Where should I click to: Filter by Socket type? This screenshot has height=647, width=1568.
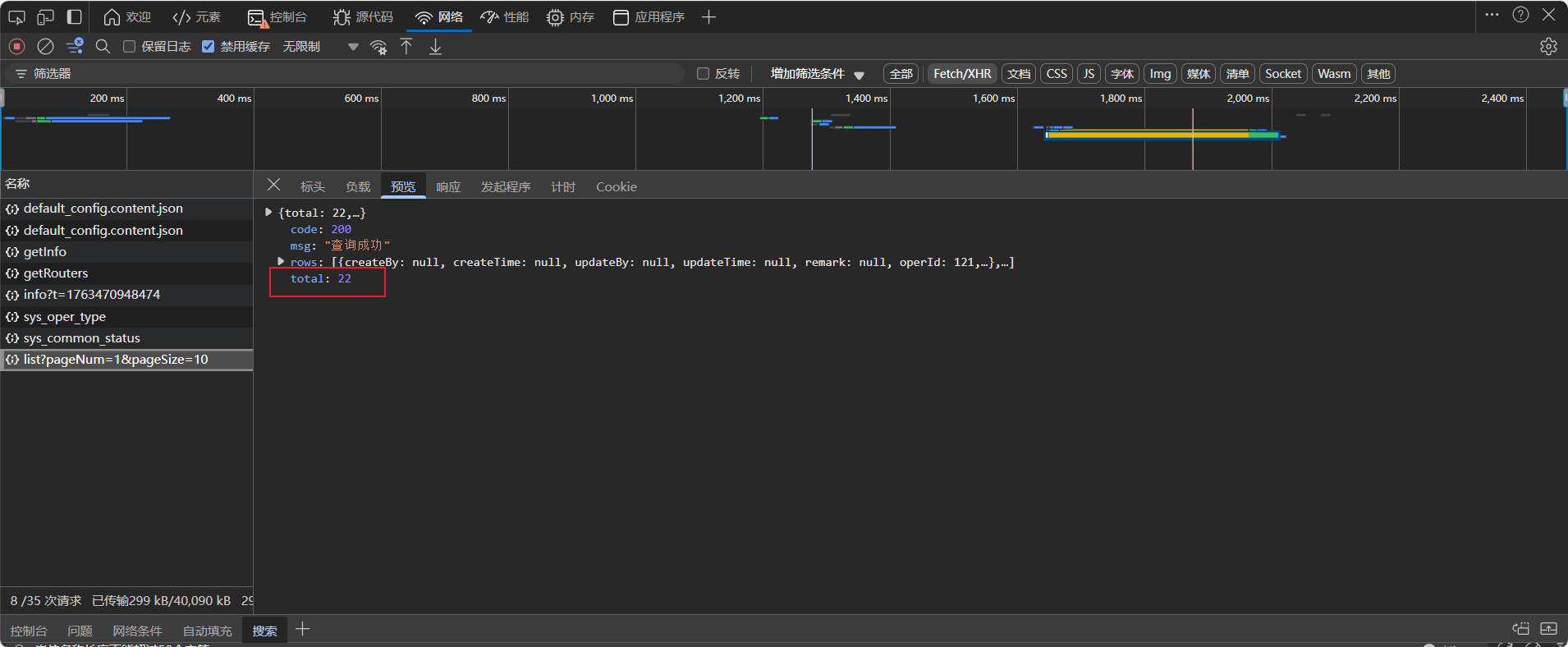pos(1283,73)
